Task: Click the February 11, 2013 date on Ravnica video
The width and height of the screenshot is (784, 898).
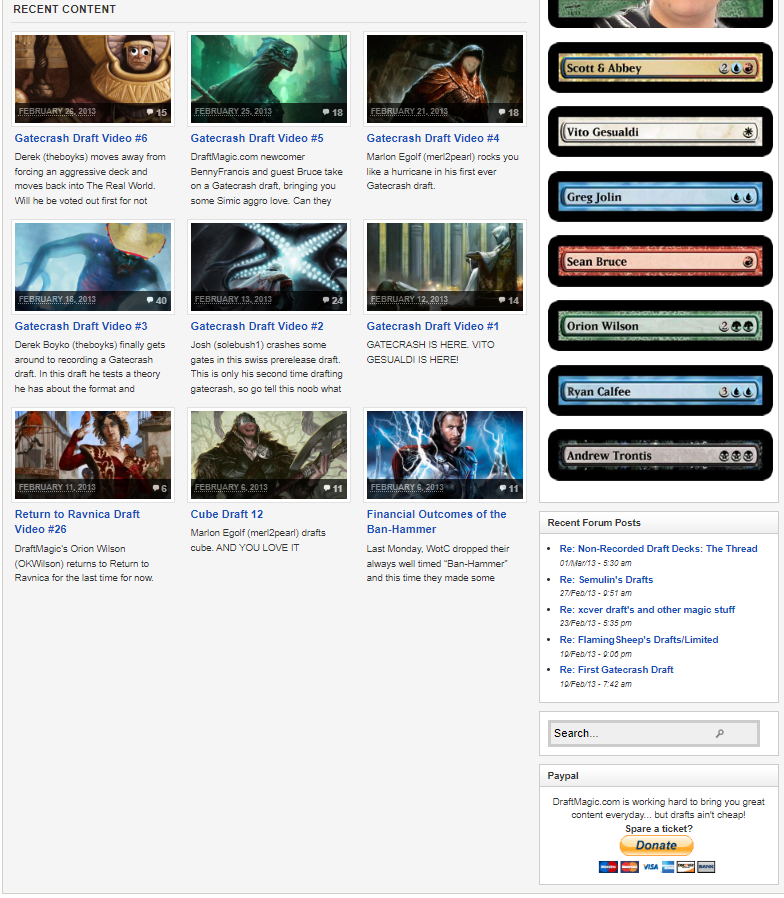Action: (57, 487)
